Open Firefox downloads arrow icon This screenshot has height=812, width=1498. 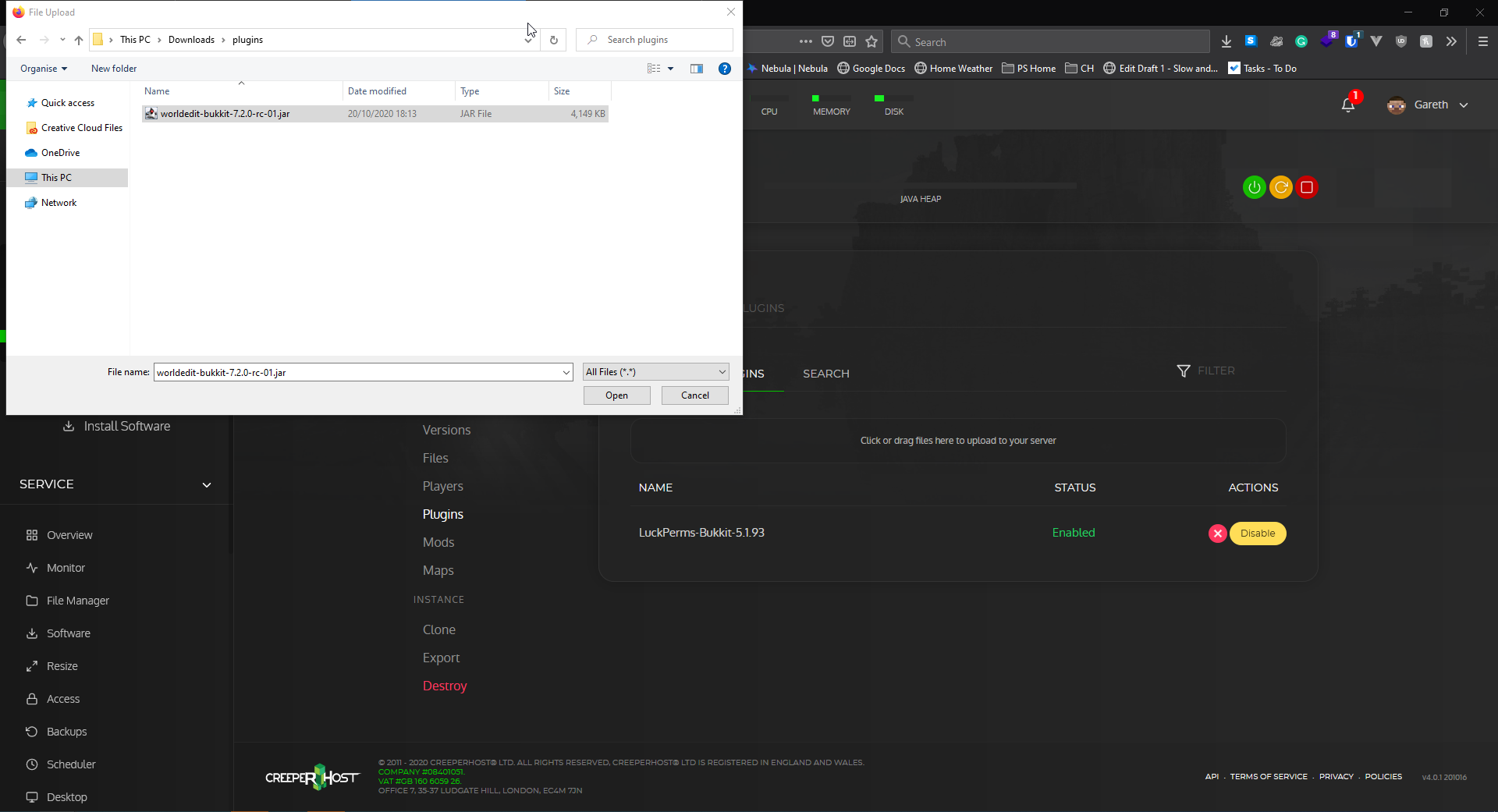click(1226, 41)
